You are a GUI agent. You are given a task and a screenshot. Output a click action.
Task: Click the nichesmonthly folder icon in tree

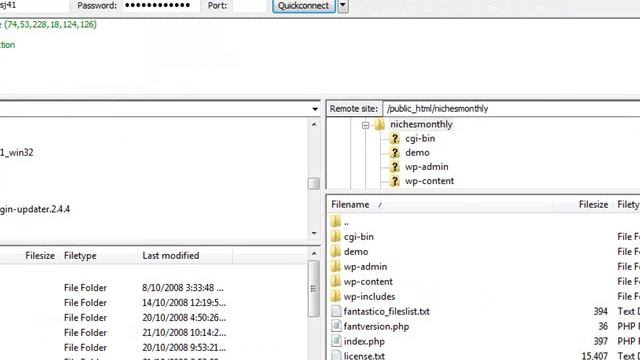coord(380,124)
